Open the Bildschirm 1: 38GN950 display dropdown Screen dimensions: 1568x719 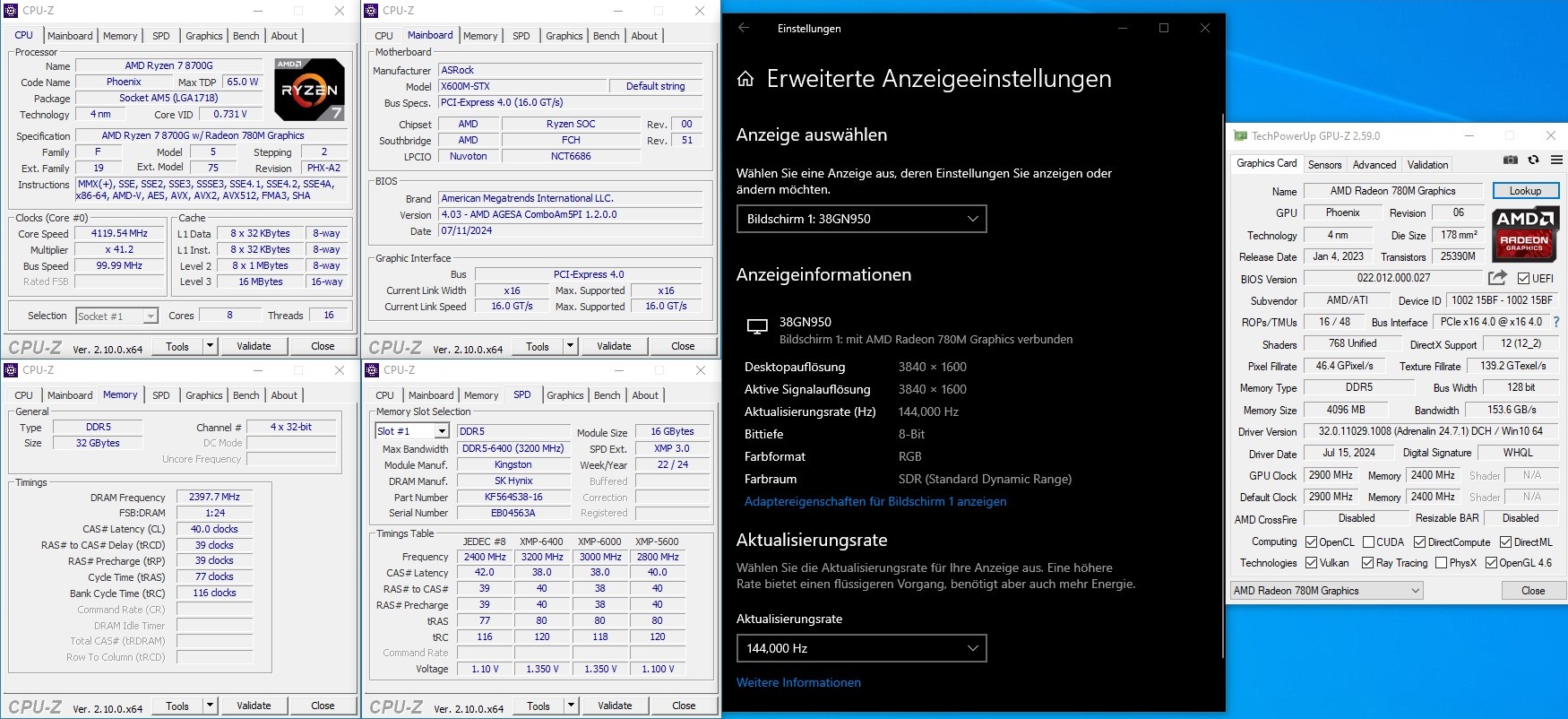point(861,219)
